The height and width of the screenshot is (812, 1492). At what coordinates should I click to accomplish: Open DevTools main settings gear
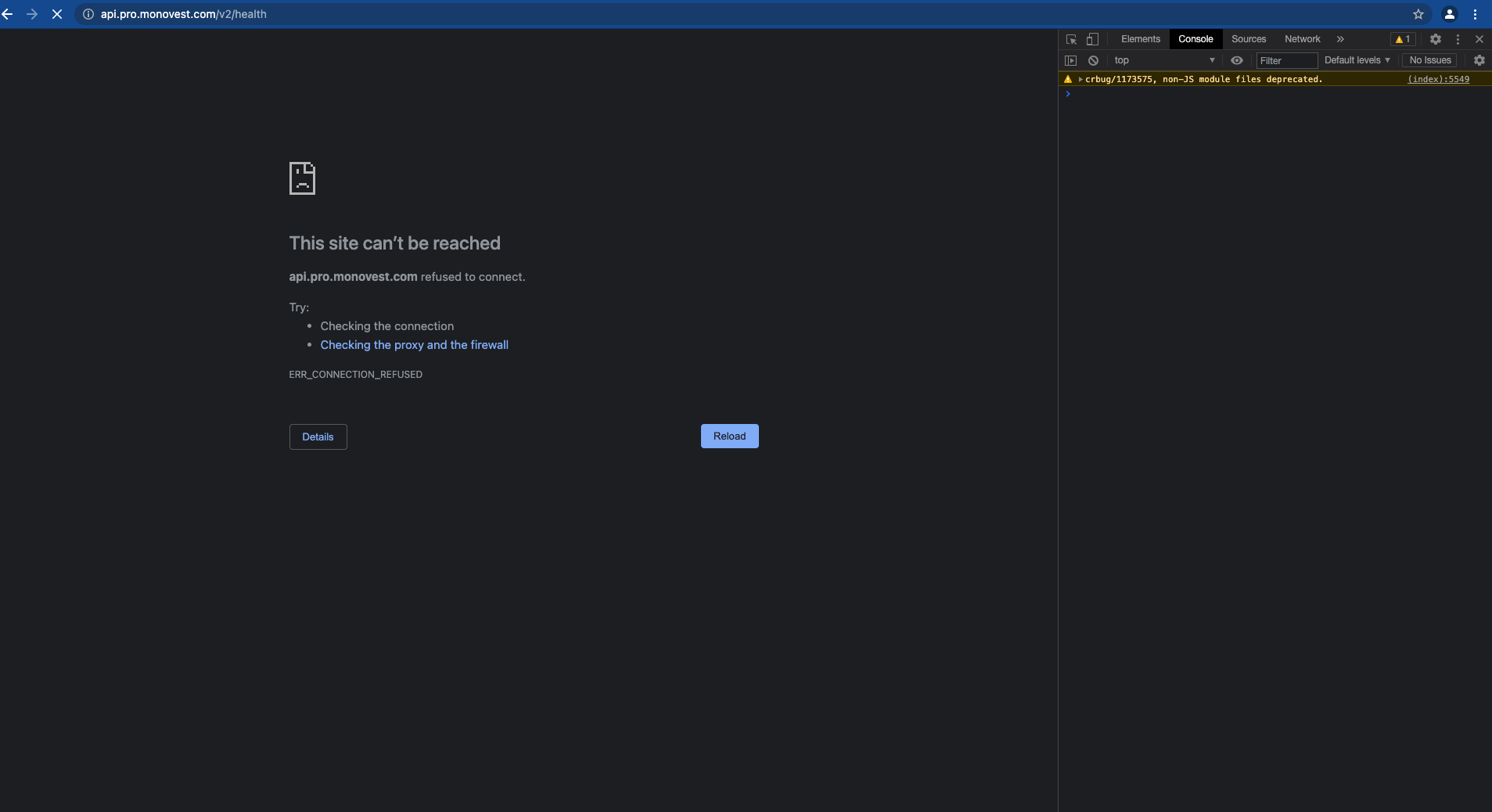(x=1435, y=39)
